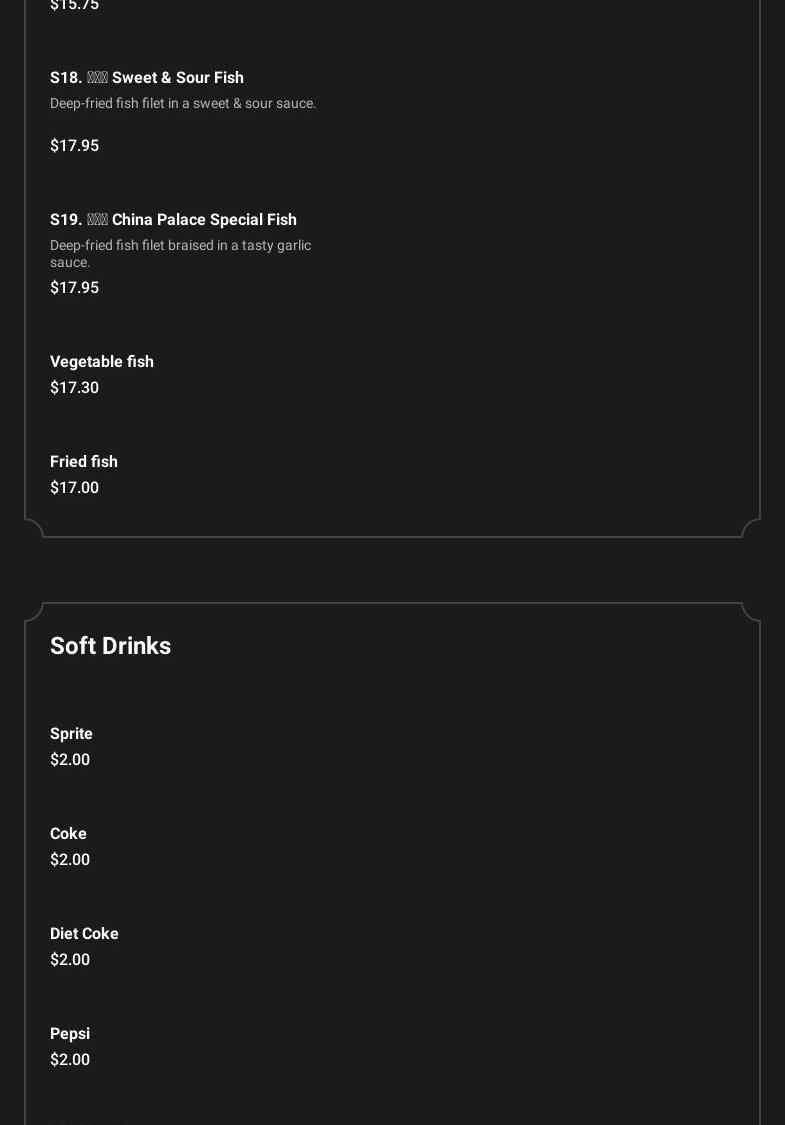Pick Sprite from Soft Drinks

point(71,734)
